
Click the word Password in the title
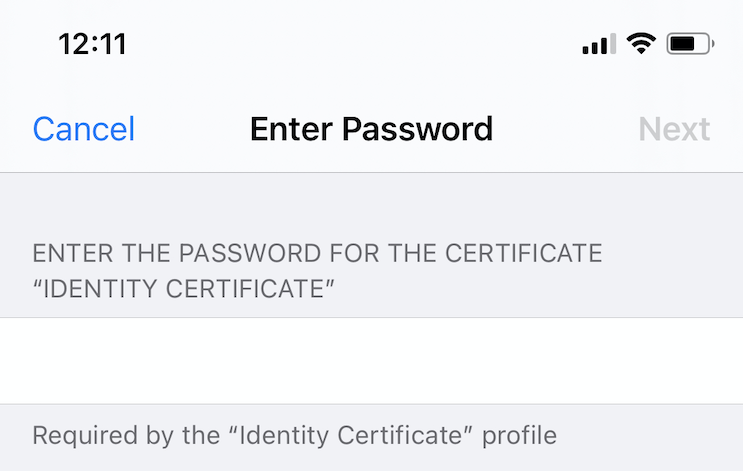417,129
